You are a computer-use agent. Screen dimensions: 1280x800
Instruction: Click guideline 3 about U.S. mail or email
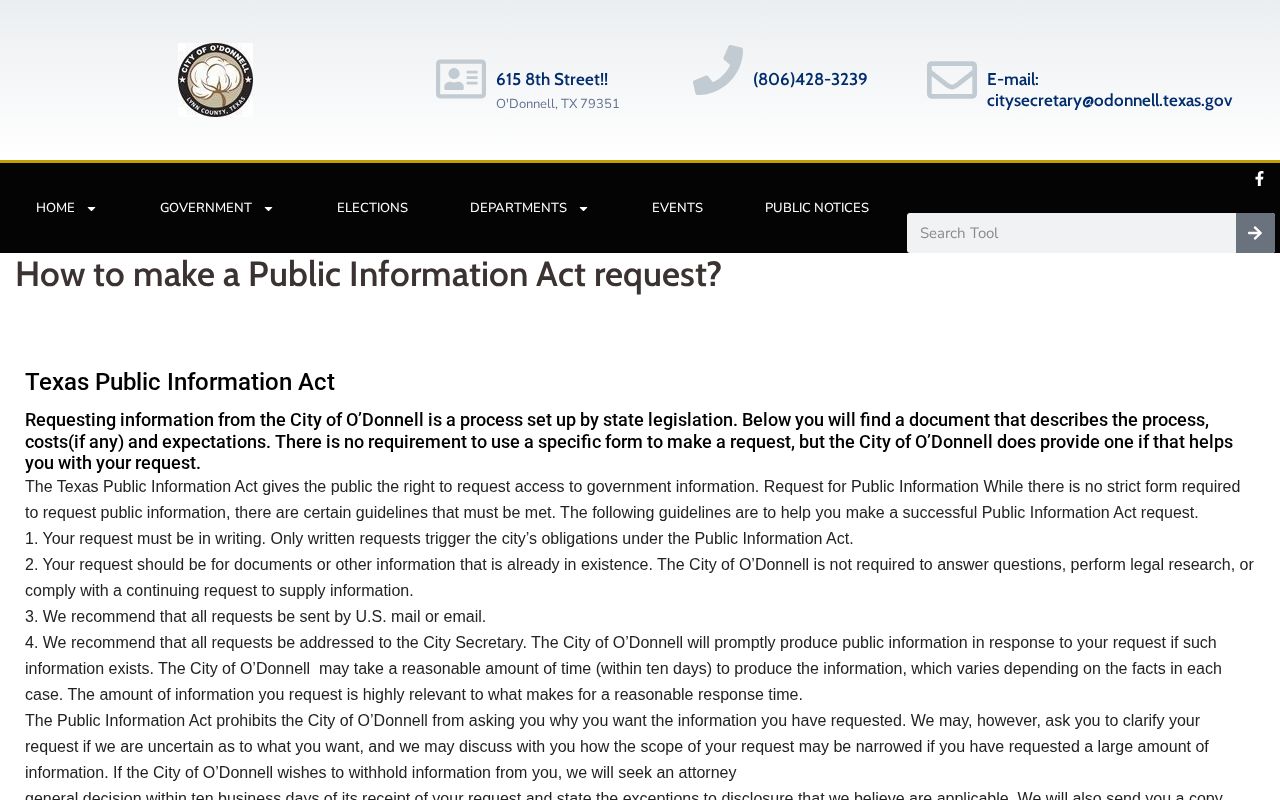255,616
